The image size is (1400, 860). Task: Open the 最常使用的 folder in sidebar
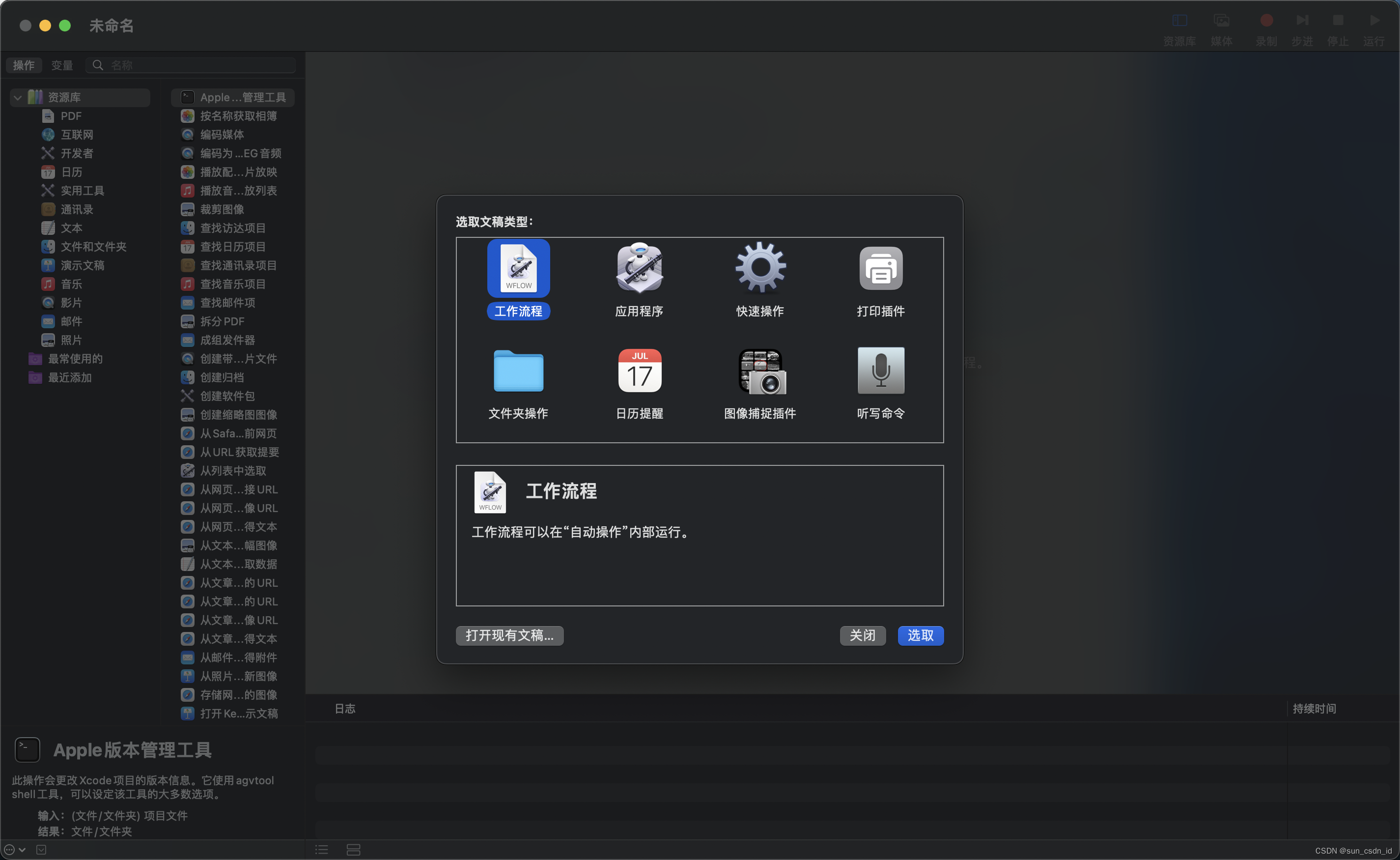75,359
